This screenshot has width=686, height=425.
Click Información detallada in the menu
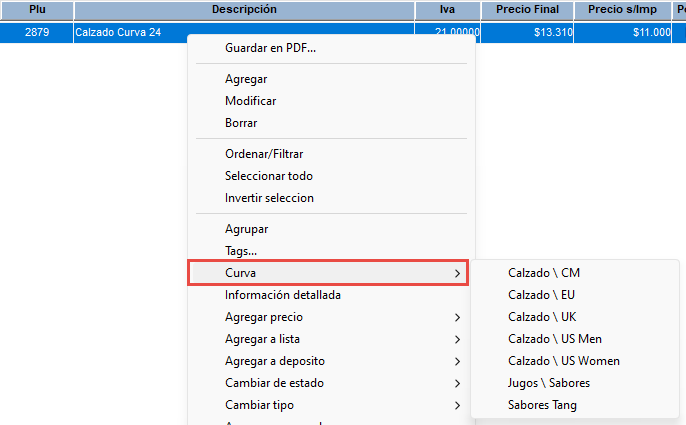[x=283, y=295]
